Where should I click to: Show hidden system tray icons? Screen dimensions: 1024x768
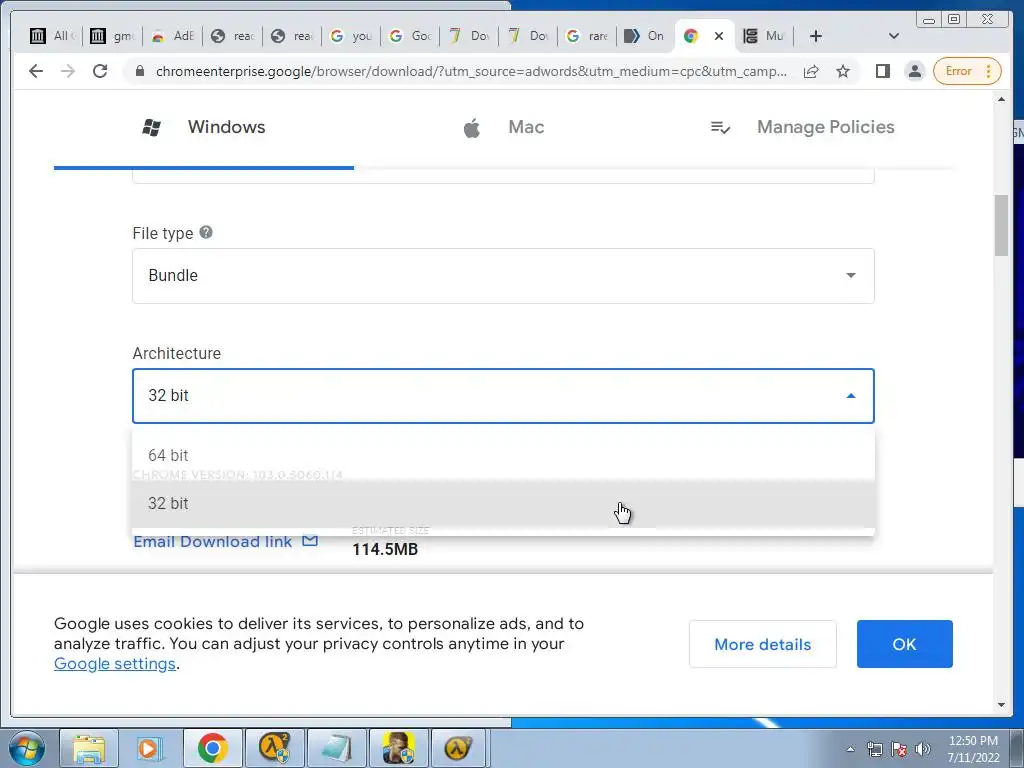coord(850,749)
